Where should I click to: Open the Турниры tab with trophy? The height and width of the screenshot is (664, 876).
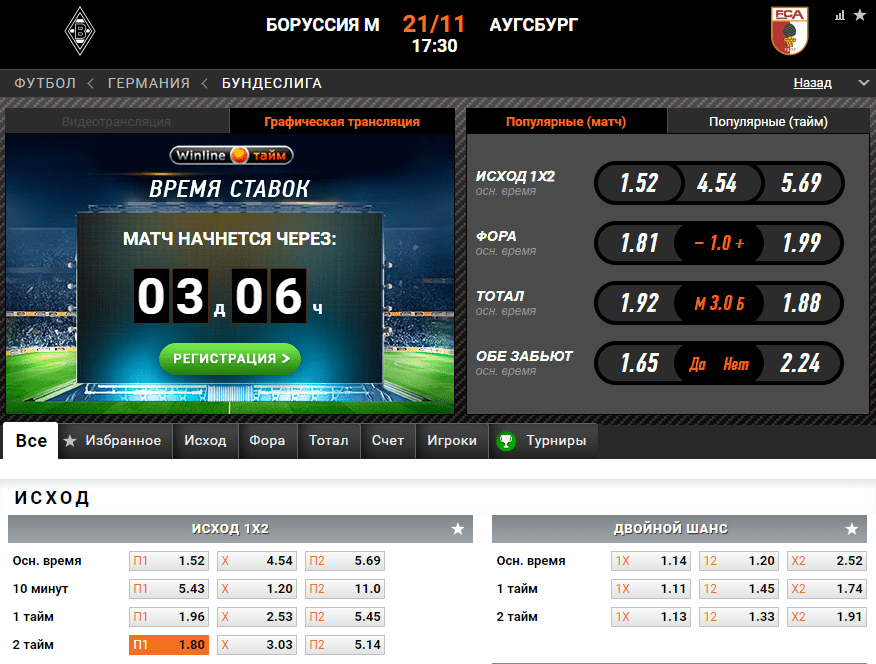coord(543,441)
